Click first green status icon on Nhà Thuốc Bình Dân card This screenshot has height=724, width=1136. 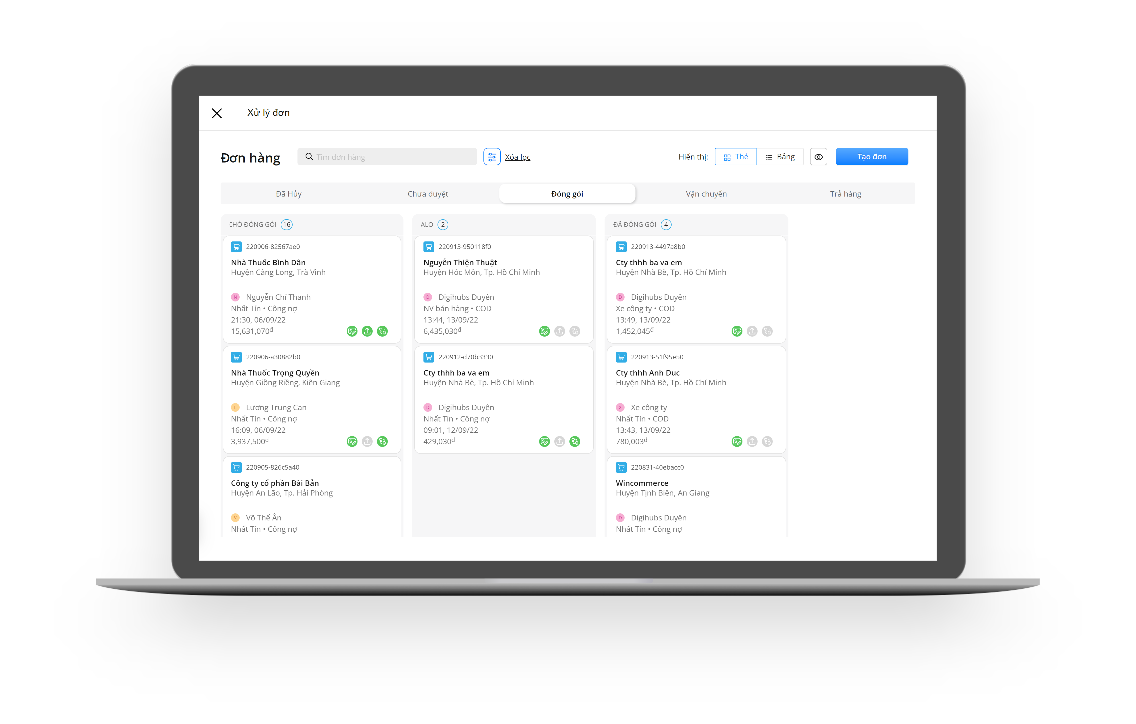tap(352, 331)
